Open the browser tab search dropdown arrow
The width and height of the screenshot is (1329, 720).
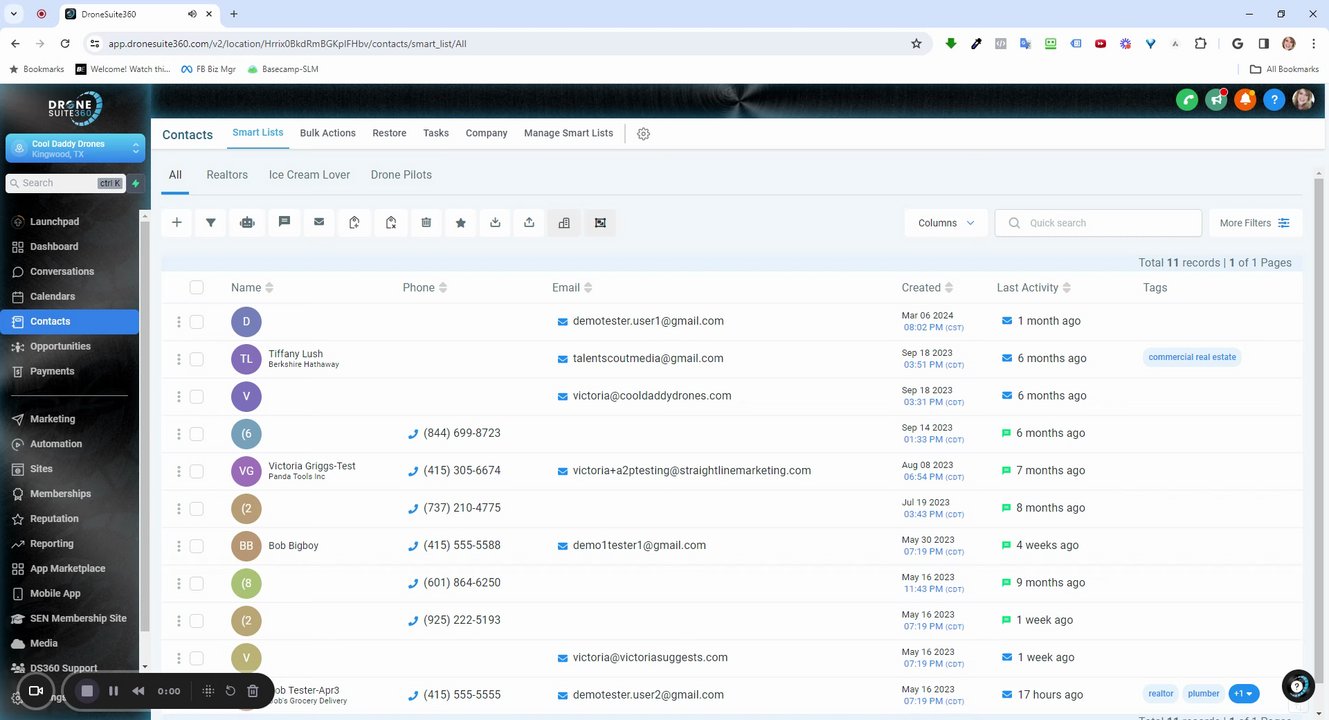click(x=14, y=14)
